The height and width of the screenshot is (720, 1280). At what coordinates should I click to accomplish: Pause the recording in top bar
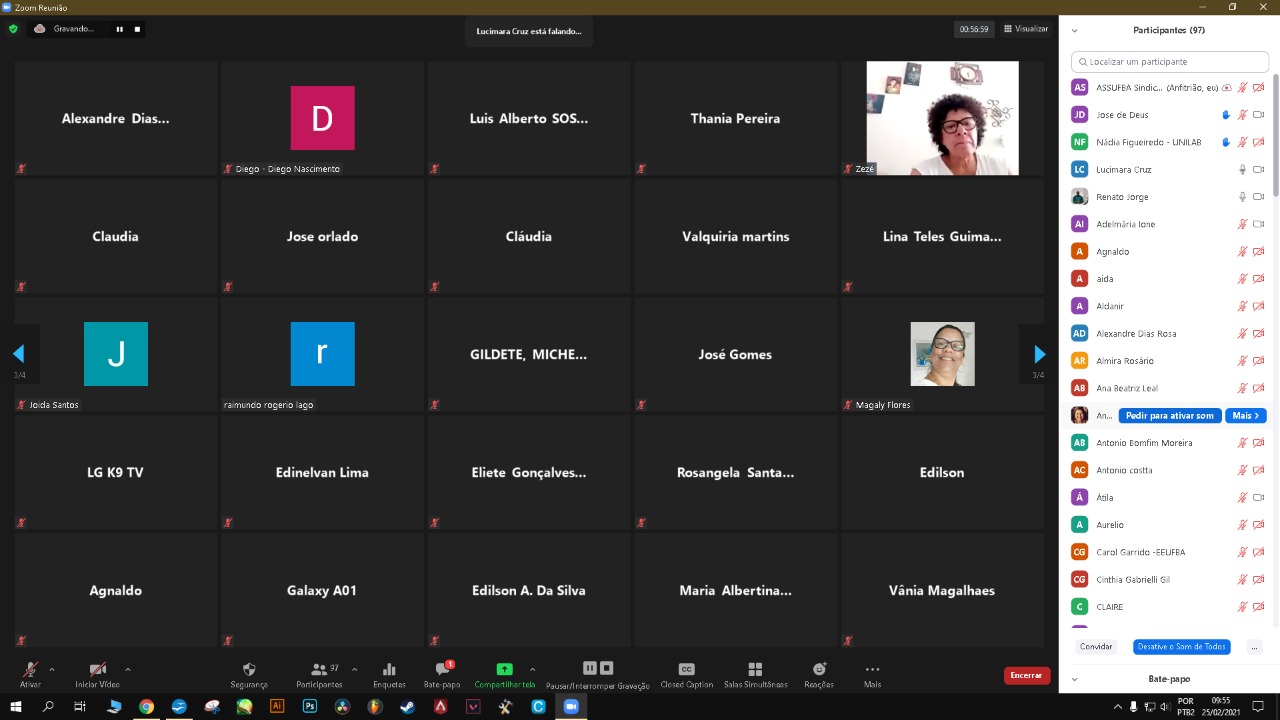pyautogui.click(x=119, y=29)
